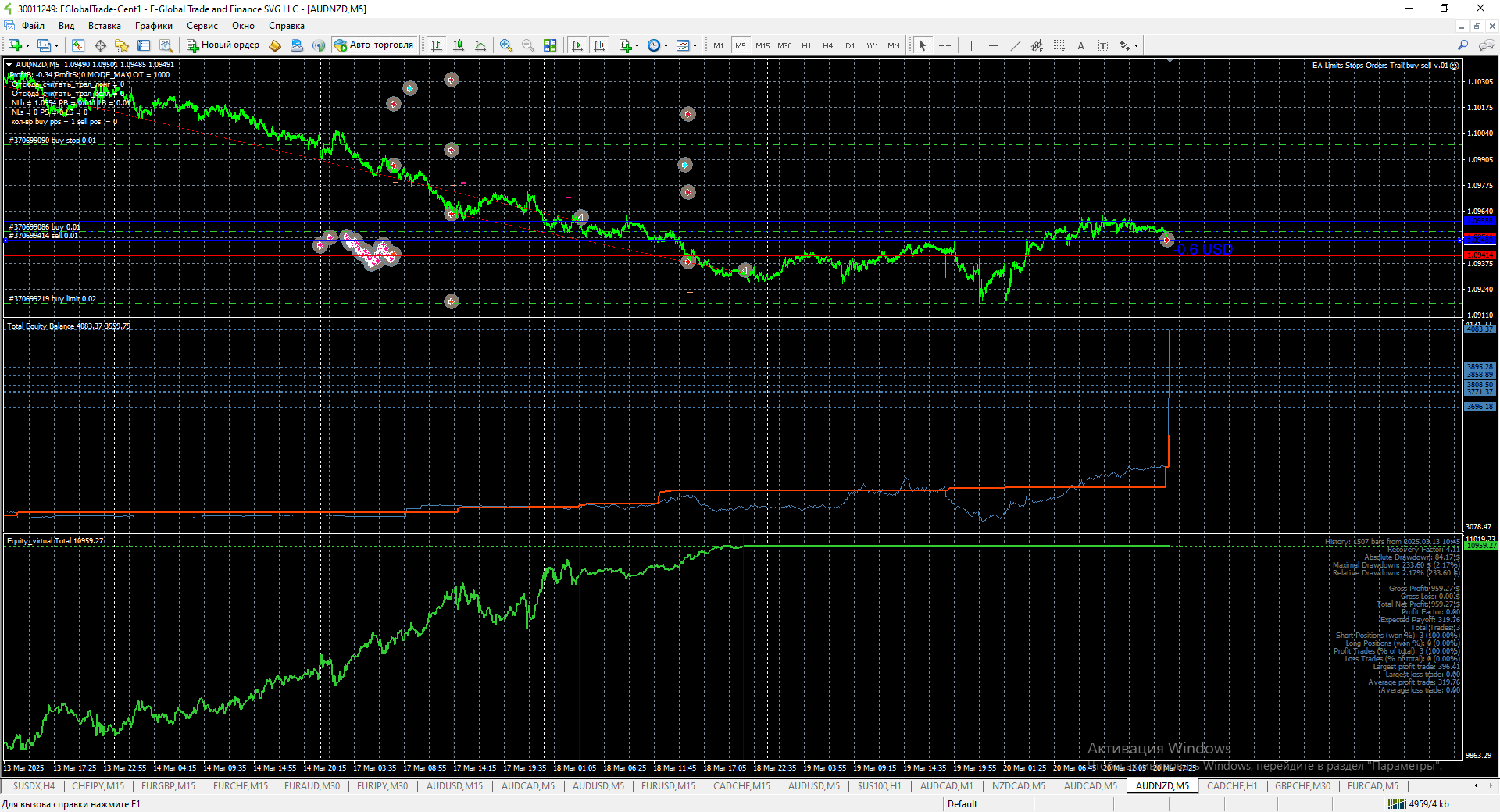Switch to the $USDX,H4 chart tab
The image size is (1500, 812).
click(34, 786)
